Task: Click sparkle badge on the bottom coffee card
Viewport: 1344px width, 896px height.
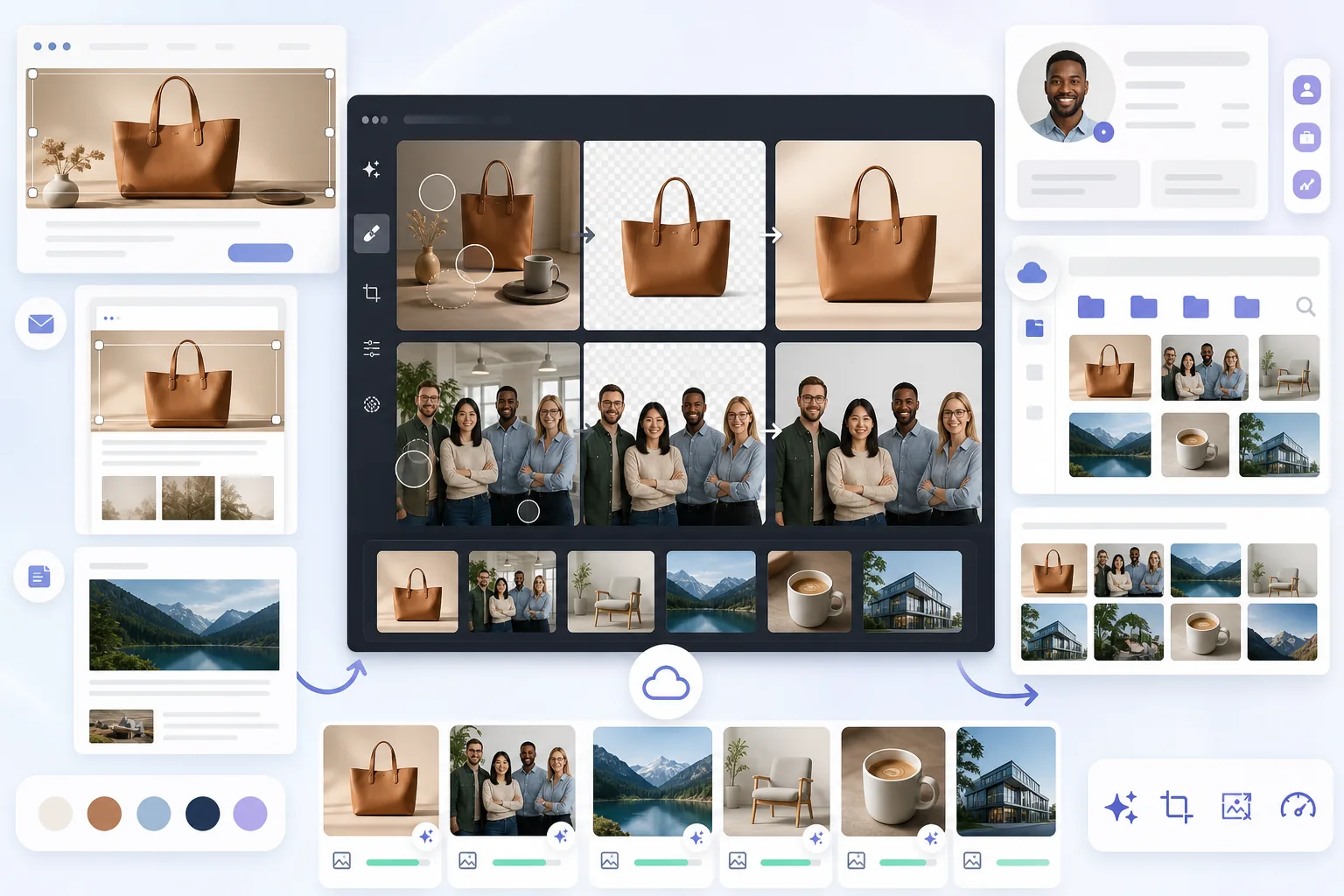Action: pos(931,838)
